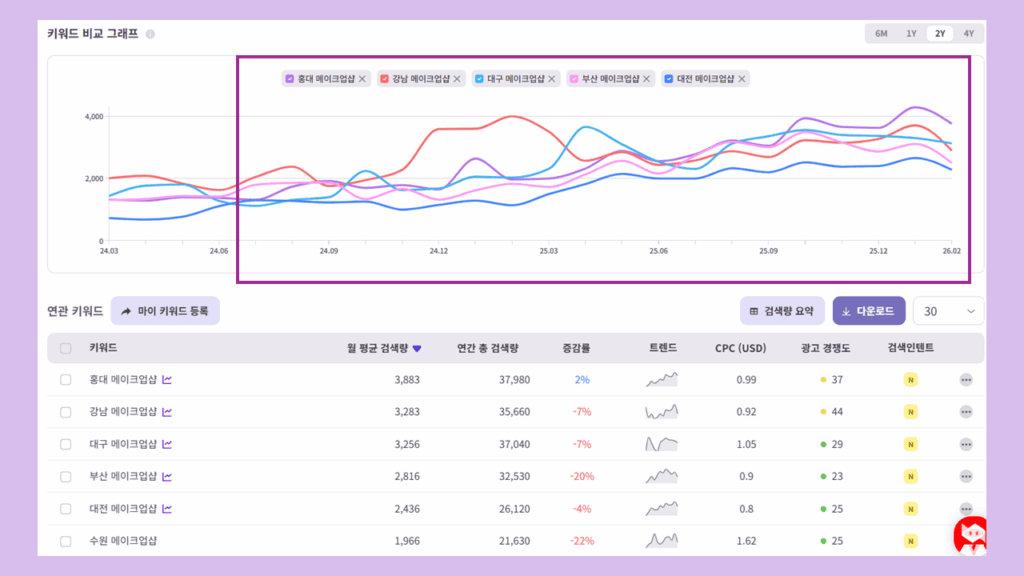This screenshot has height=576, width=1024.
Task: Click more options icon in 홍대 메이크업샵 row
Action: 966,380
